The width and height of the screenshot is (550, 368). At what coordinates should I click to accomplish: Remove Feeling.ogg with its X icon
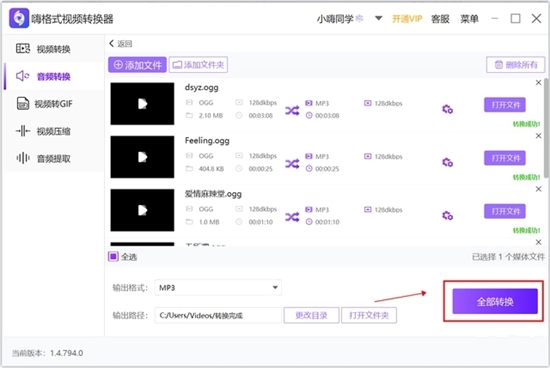pyautogui.click(x=538, y=136)
